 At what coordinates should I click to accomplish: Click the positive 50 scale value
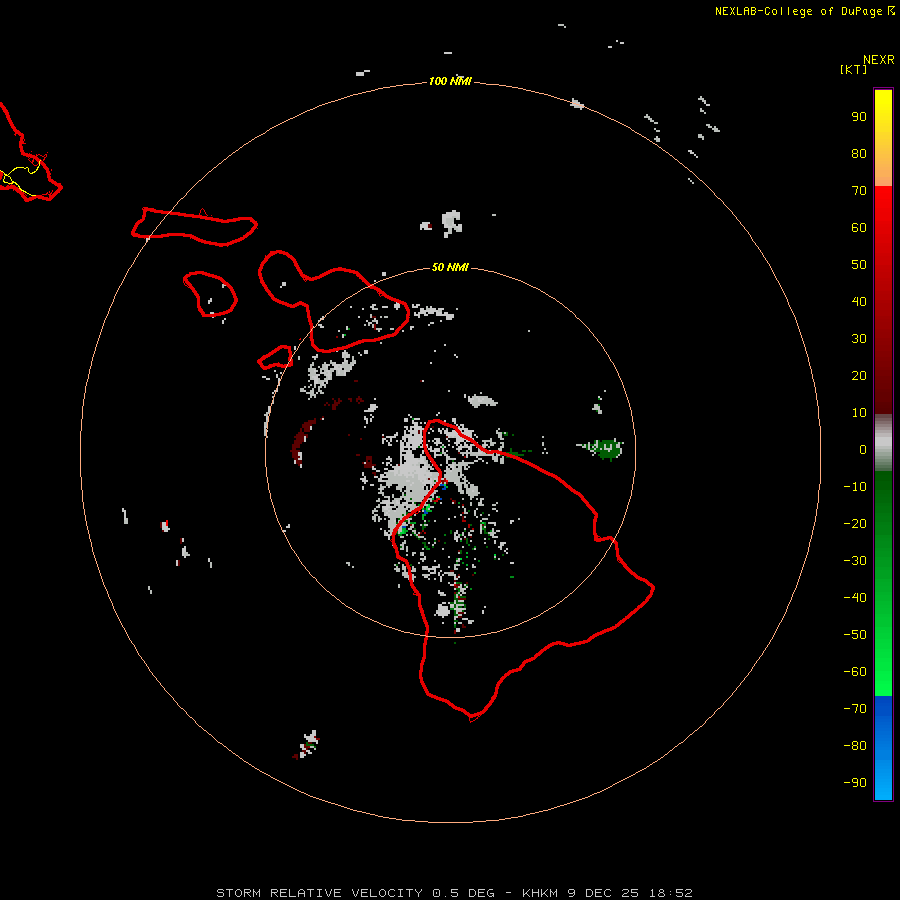(859, 265)
